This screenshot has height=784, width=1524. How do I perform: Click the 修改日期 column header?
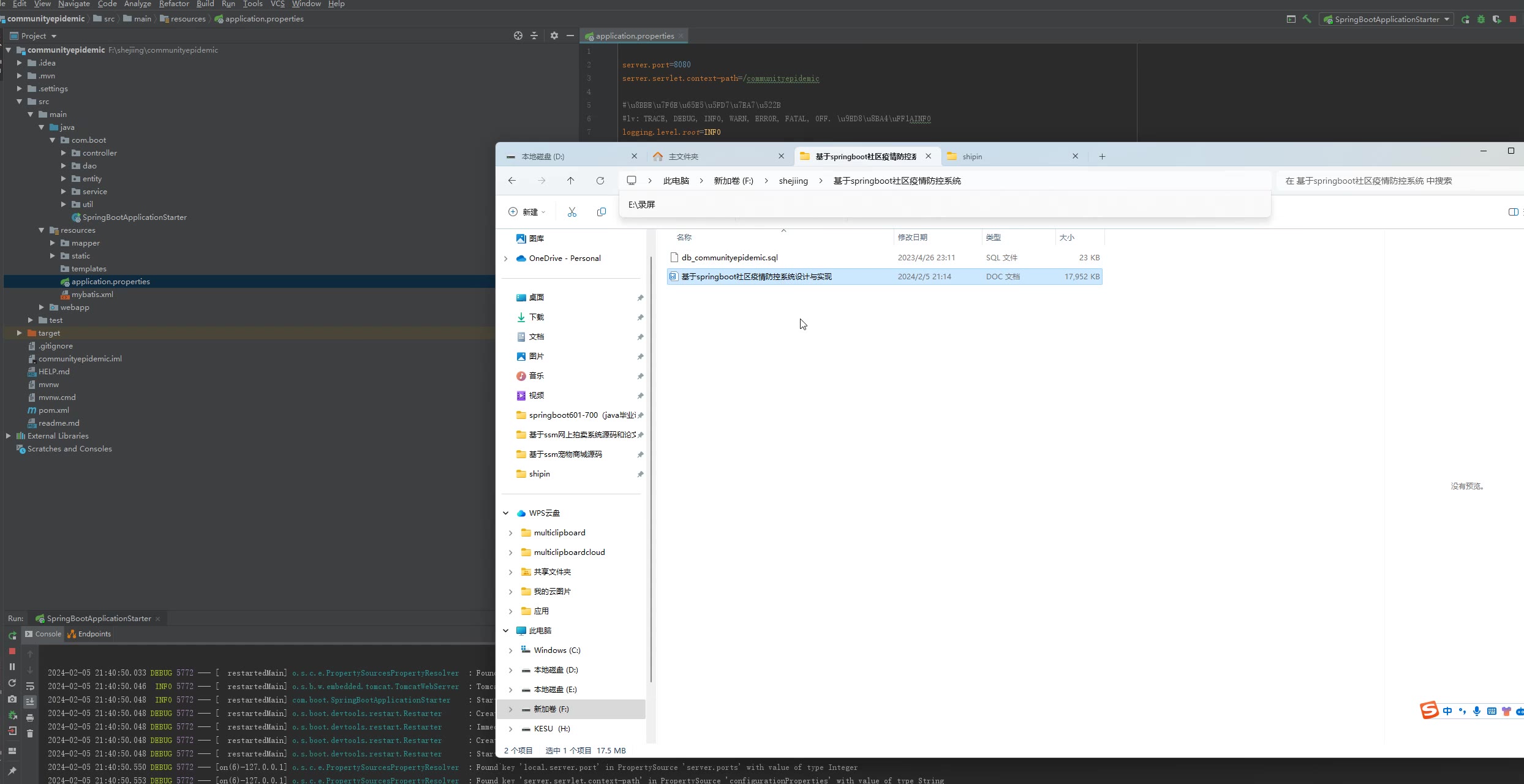point(912,238)
